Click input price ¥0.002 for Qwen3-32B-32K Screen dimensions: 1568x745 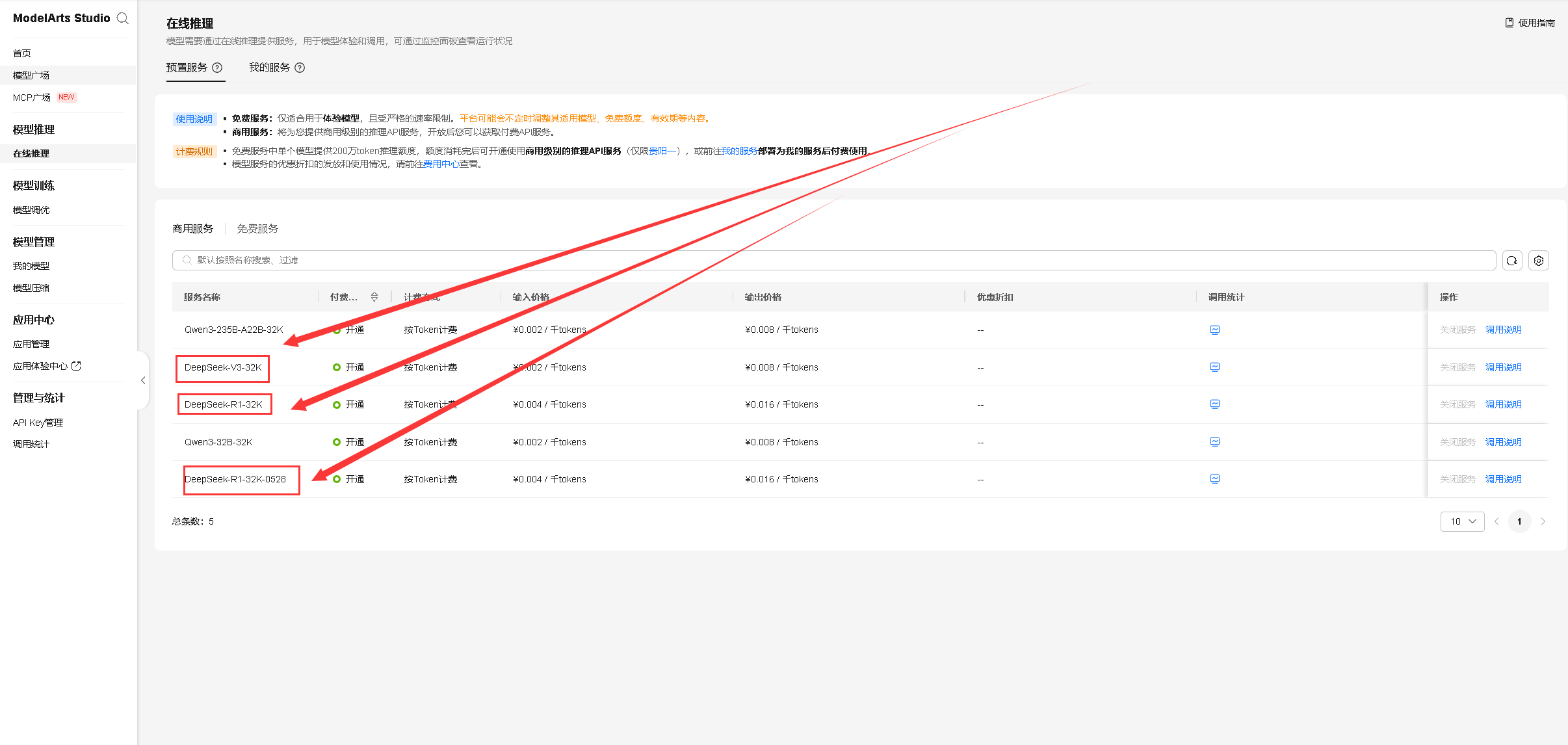coord(550,442)
